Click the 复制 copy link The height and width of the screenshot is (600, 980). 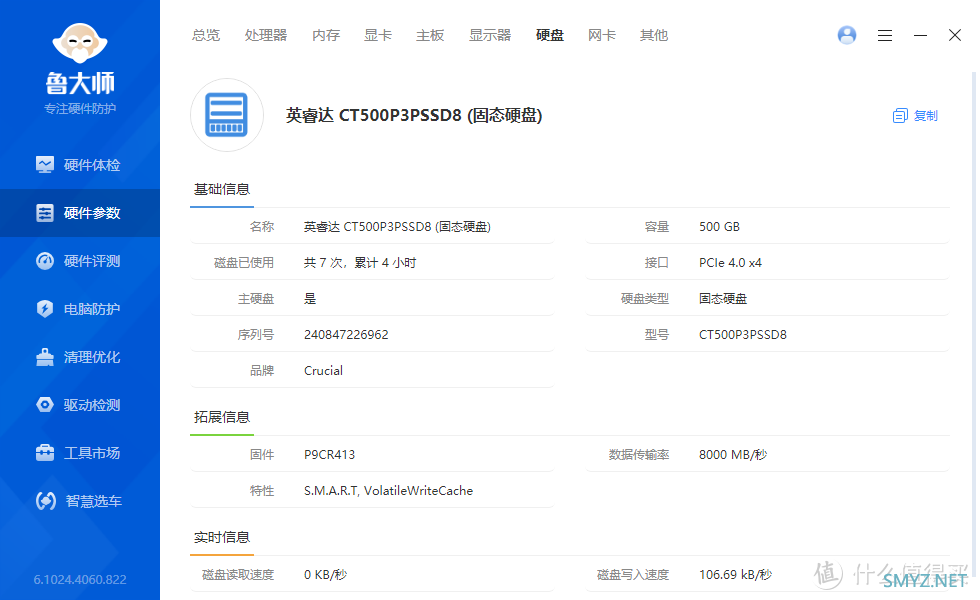pyautogui.click(x=926, y=116)
